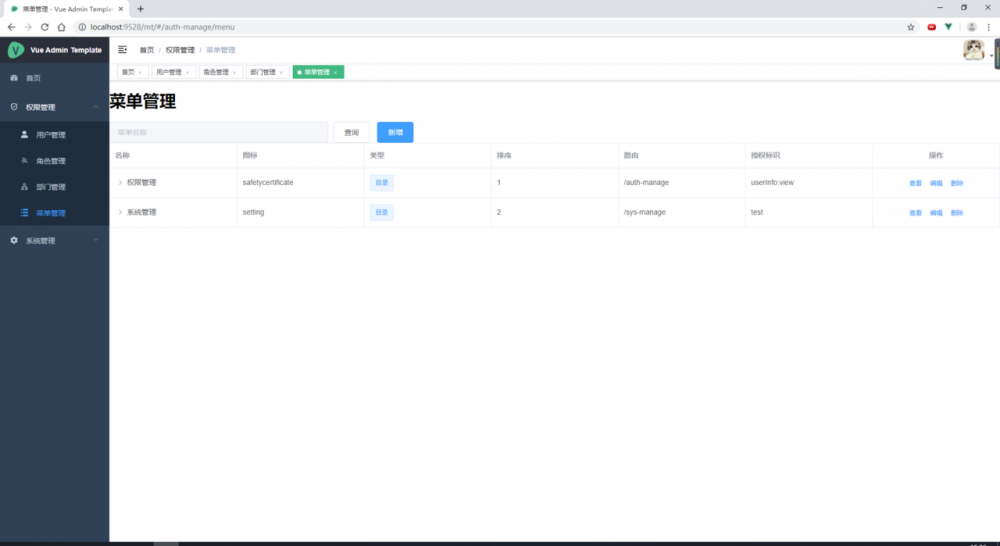Open the Chrome profile icon
This screenshot has height=546, width=1000.
pyautogui.click(x=971, y=27)
